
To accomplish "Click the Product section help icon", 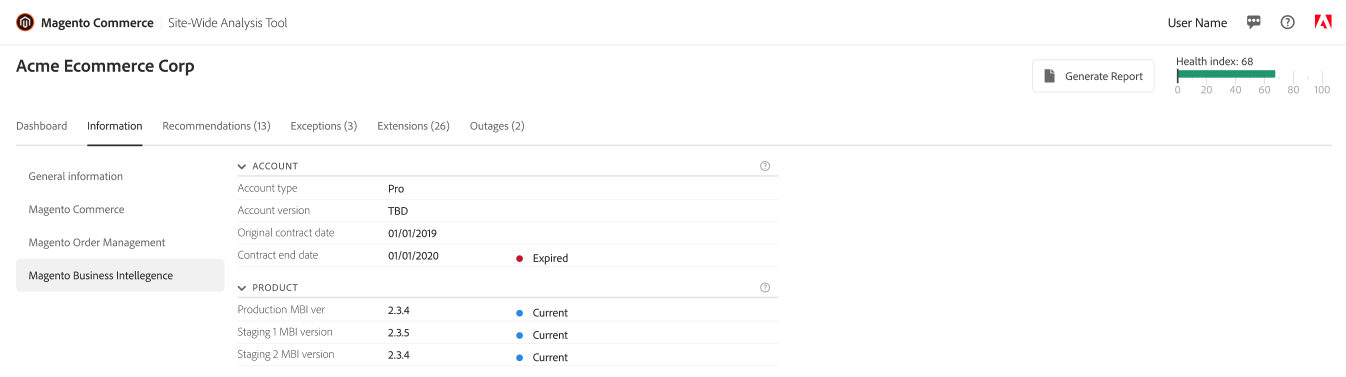I will point(765,287).
